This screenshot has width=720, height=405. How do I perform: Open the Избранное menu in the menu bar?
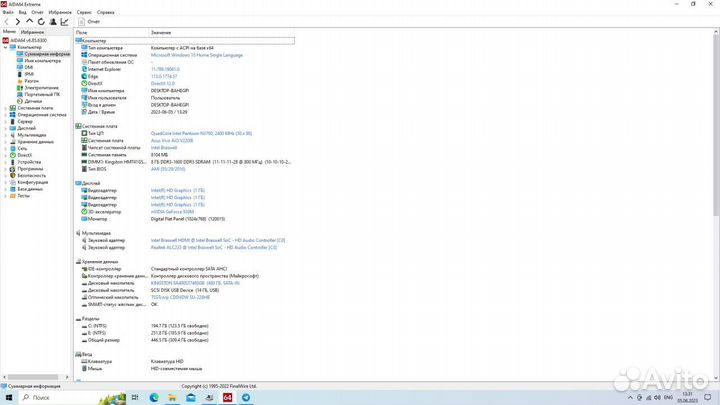(60, 12)
